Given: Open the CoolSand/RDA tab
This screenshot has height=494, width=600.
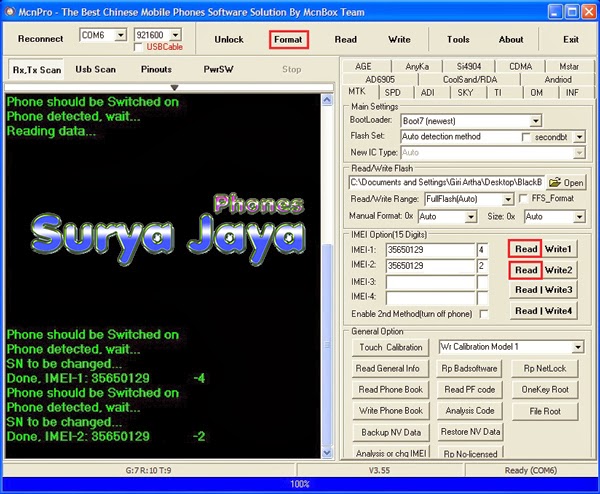Looking at the screenshot, I should [x=470, y=80].
